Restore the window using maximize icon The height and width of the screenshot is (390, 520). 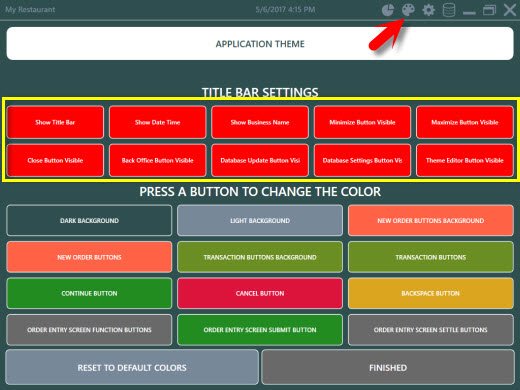(489, 10)
